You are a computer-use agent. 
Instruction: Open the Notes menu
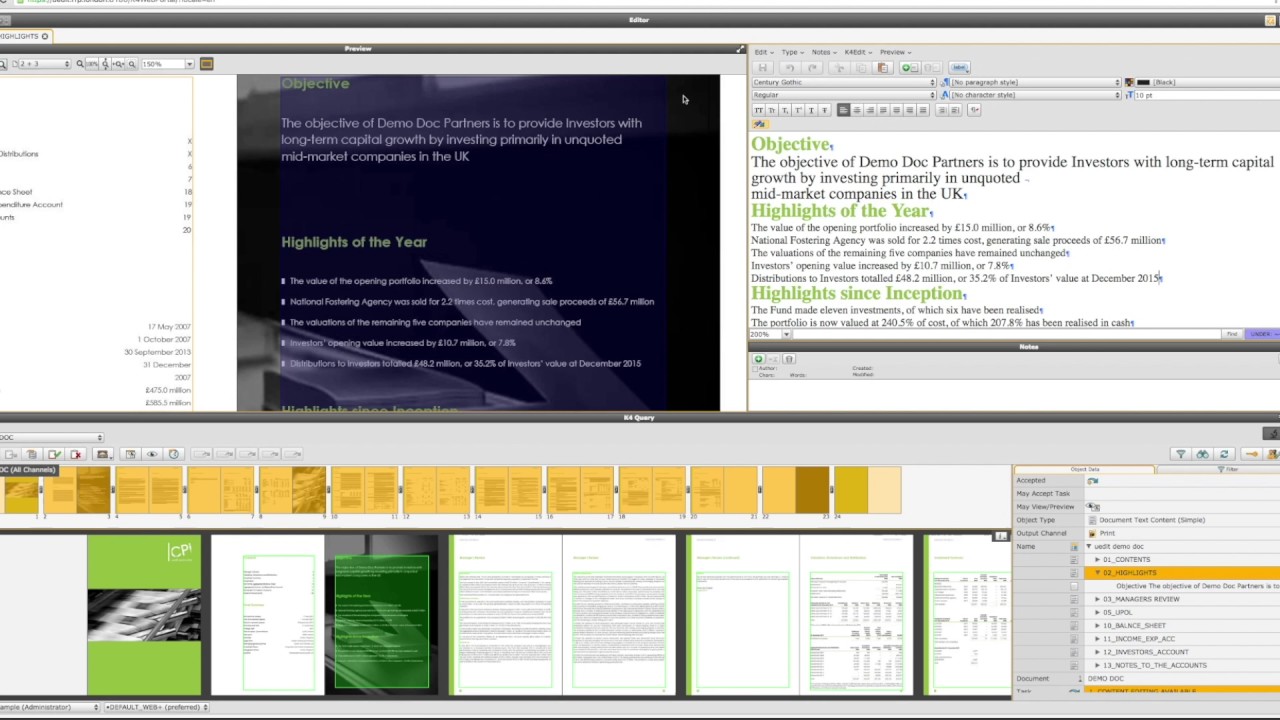[x=823, y=52]
